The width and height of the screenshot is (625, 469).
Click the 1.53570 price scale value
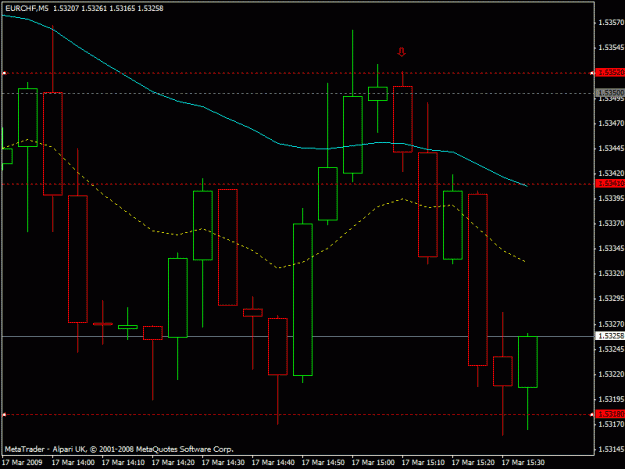pos(611,22)
